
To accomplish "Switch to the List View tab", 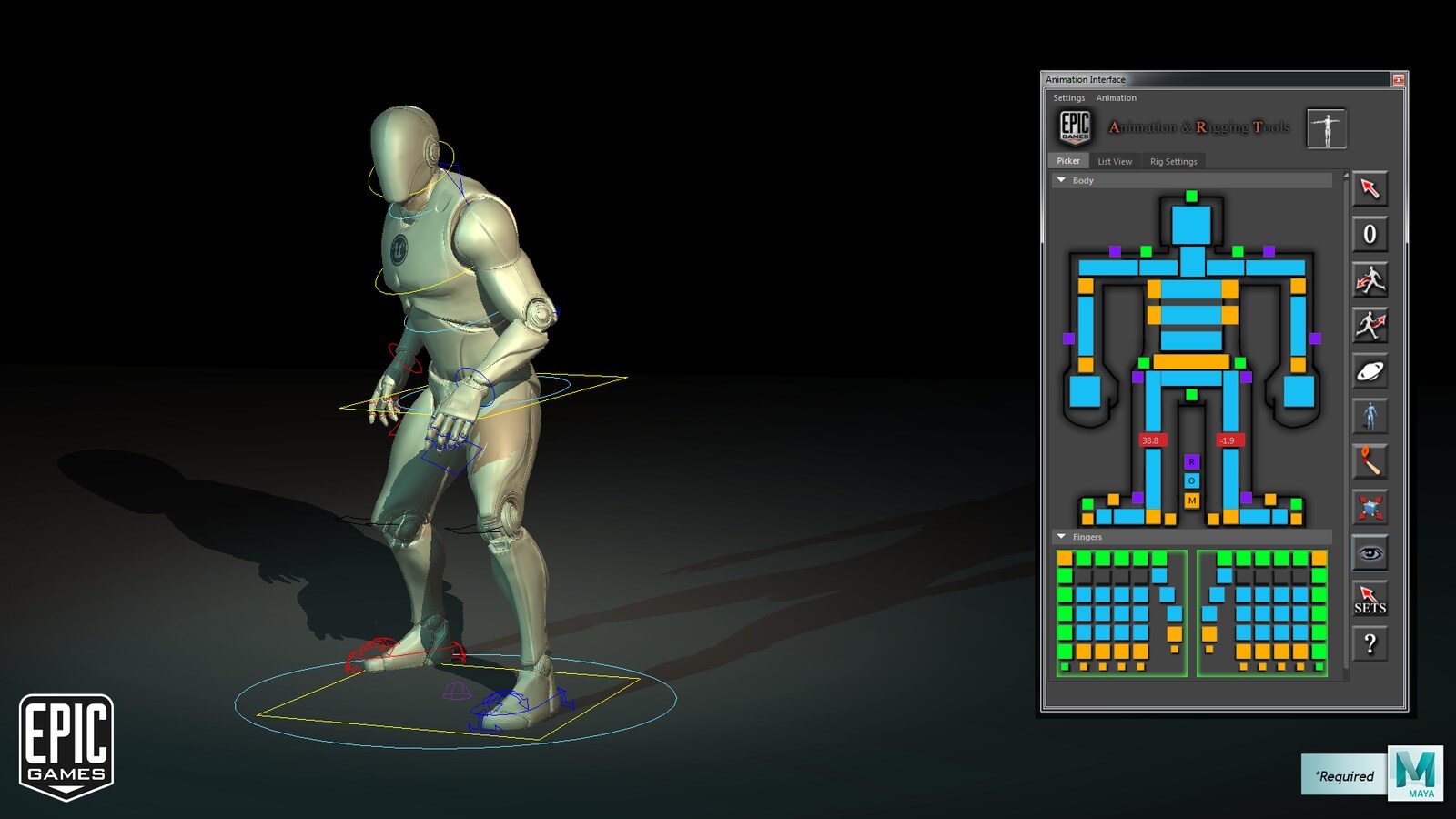I will coord(1114,161).
